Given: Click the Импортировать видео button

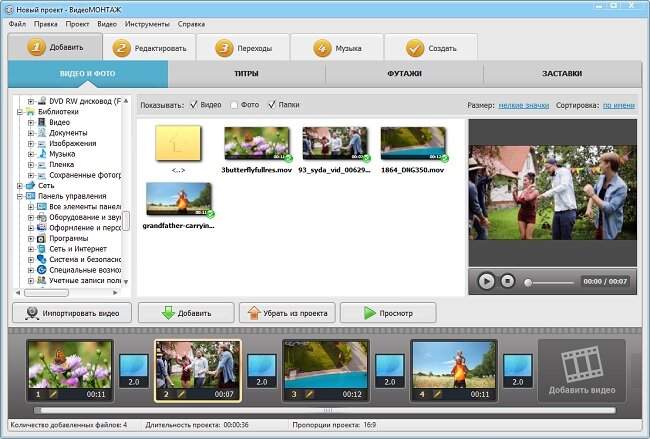Looking at the screenshot, I should 72,313.
